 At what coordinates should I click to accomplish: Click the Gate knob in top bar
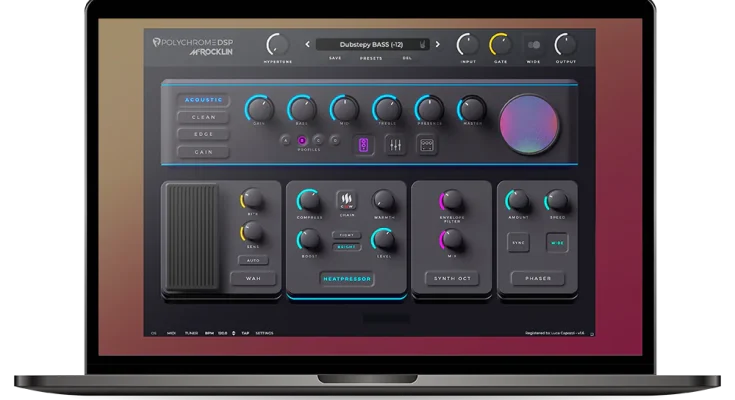click(x=499, y=44)
